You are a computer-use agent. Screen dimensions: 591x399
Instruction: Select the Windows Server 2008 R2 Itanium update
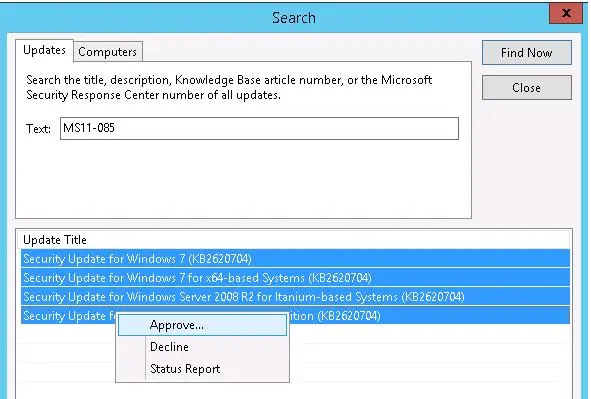click(296, 297)
